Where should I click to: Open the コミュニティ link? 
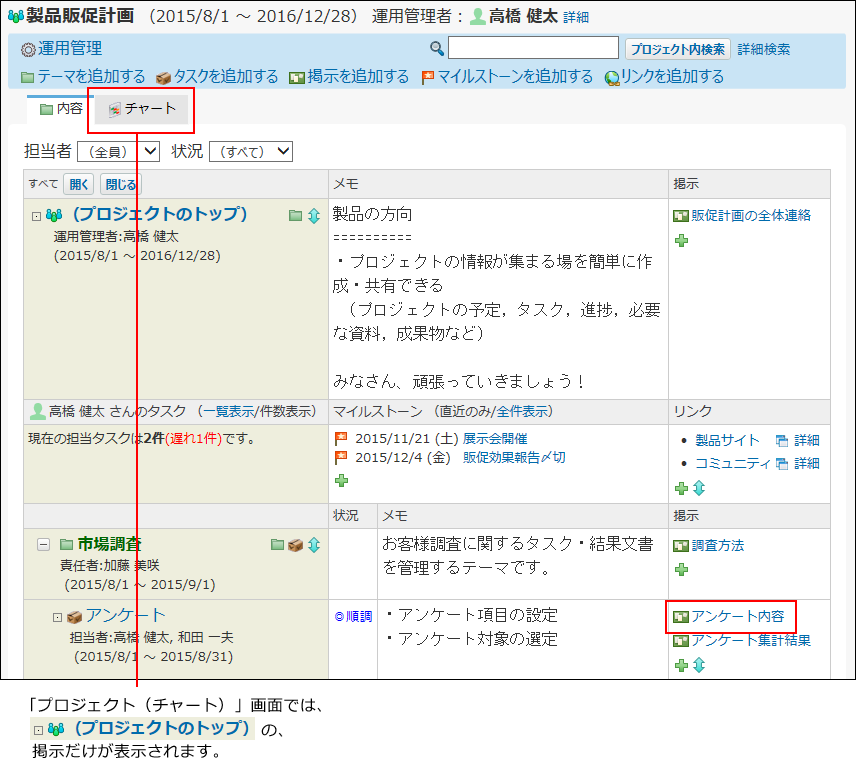click(x=733, y=464)
